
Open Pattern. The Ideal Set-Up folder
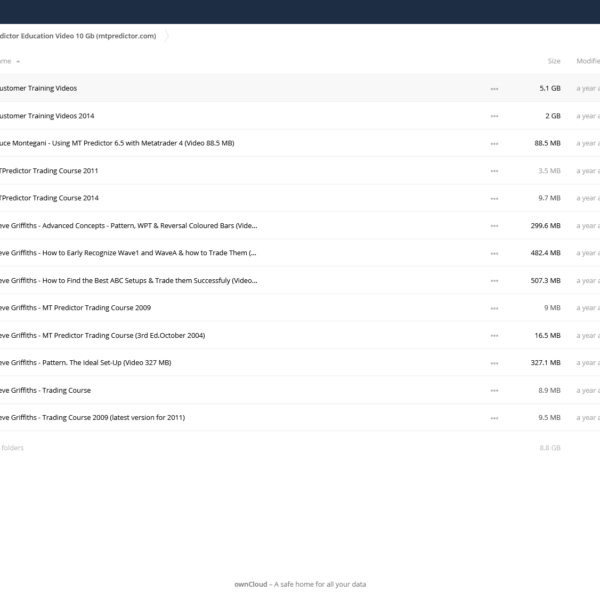[86, 362]
